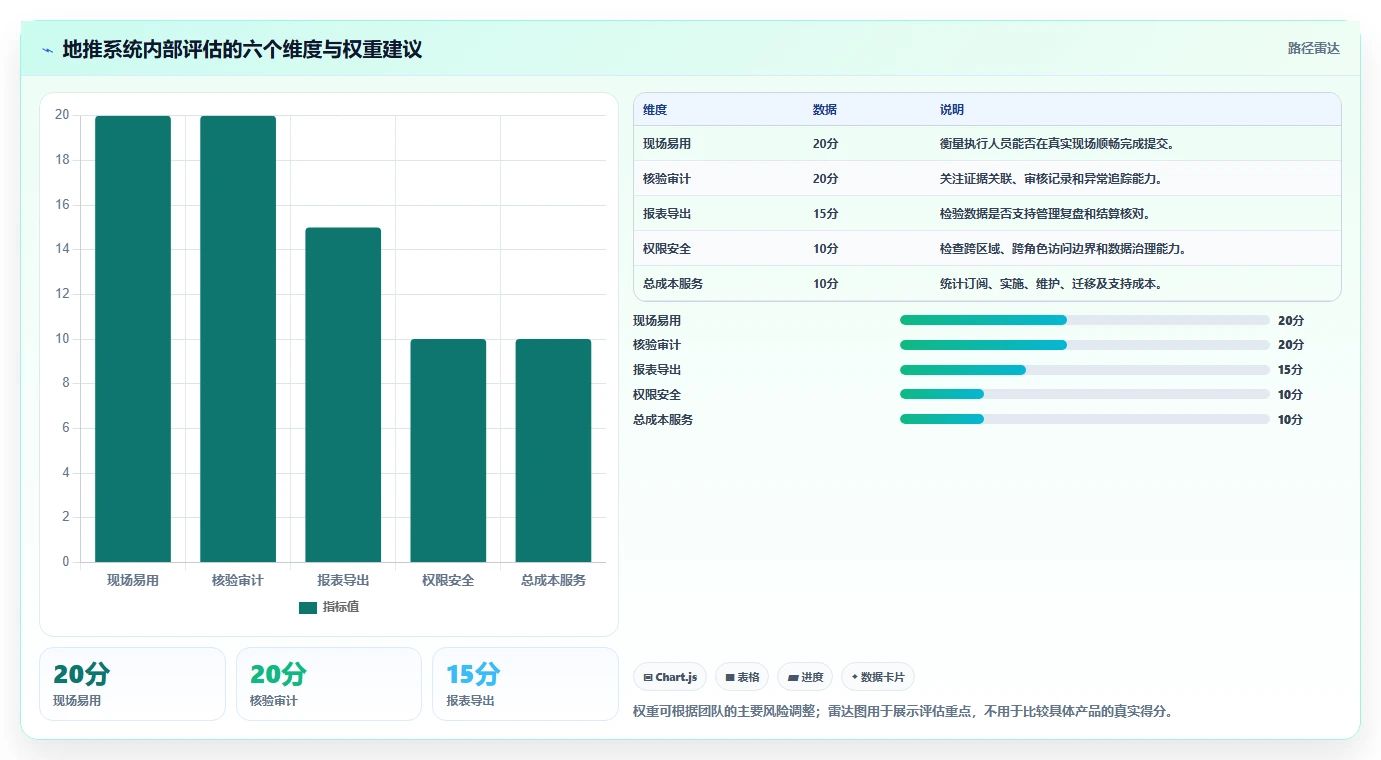Click the 报表导出 x-axis label

coord(343,580)
